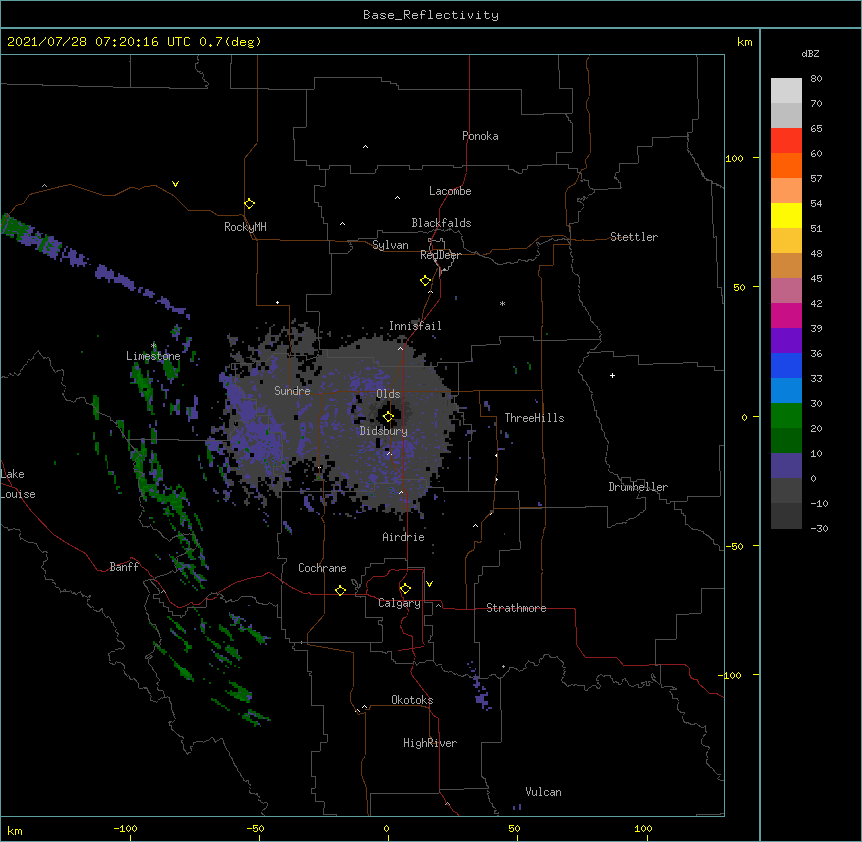Click the yellow diamond marker below Cochrane

[340, 590]
